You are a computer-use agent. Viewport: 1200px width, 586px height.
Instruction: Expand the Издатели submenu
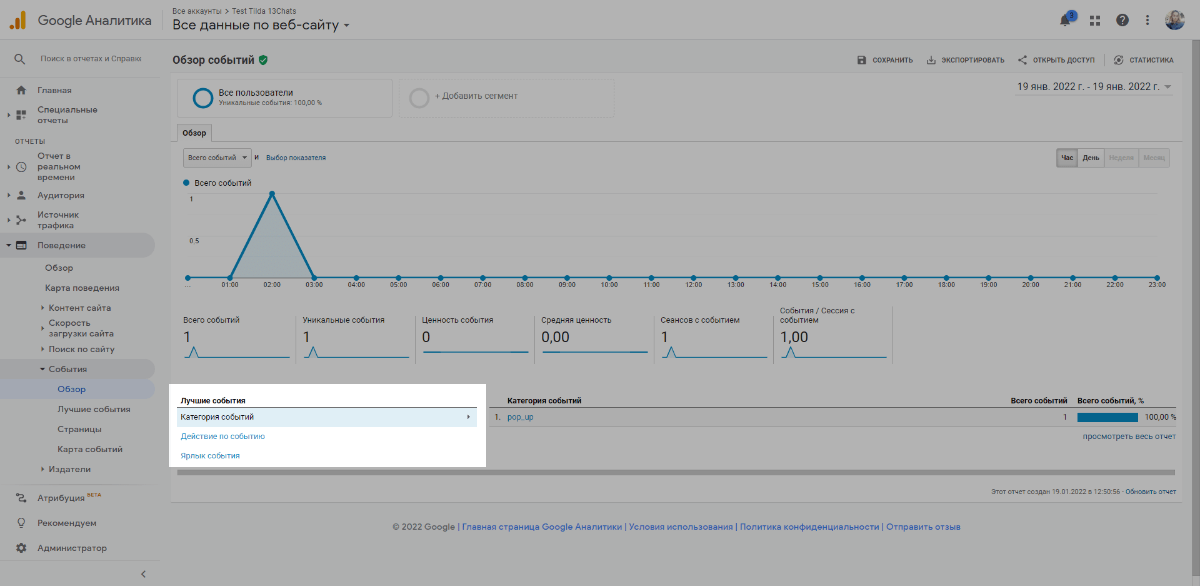[42, 469]
